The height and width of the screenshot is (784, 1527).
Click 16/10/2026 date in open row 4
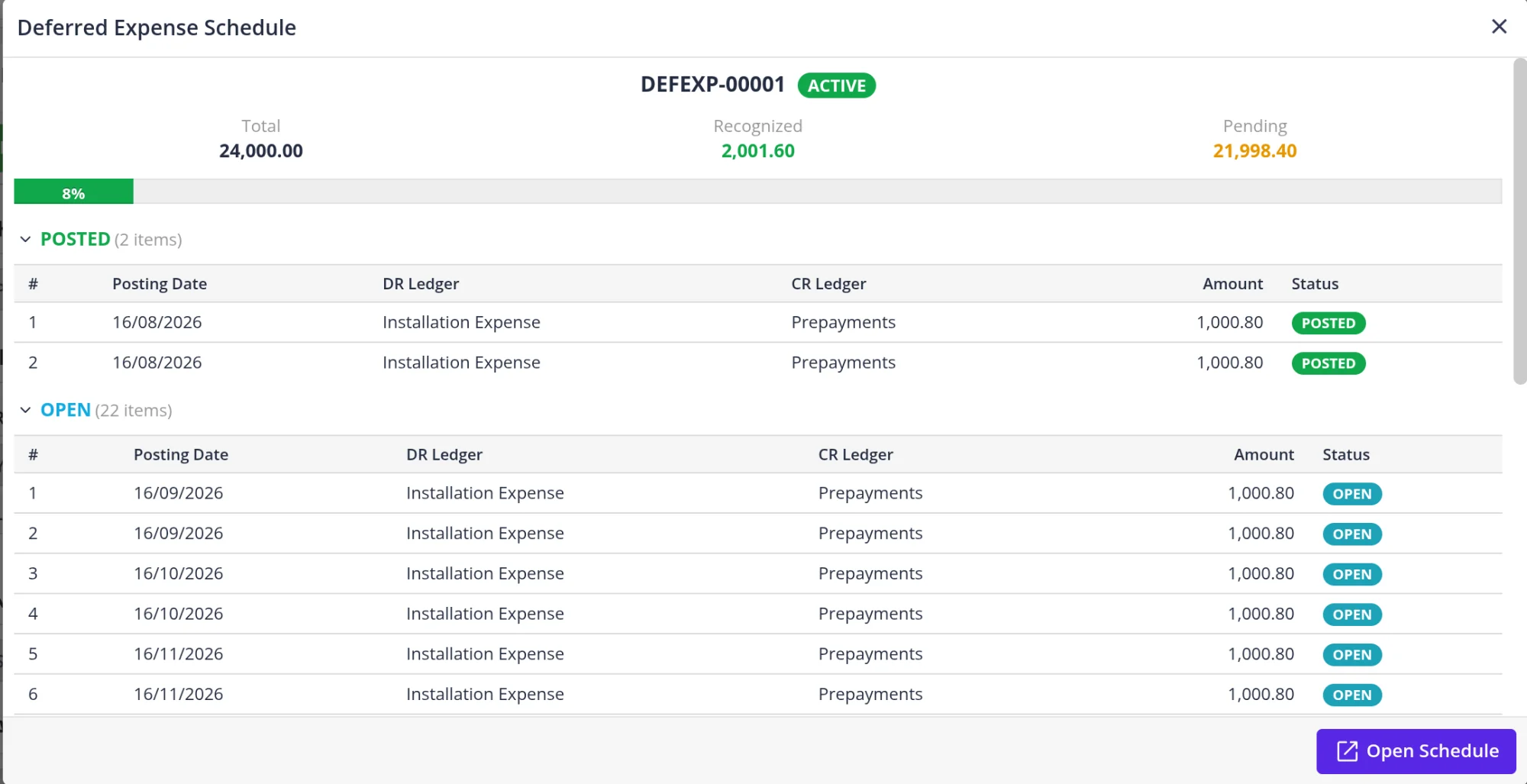[179, 614]
